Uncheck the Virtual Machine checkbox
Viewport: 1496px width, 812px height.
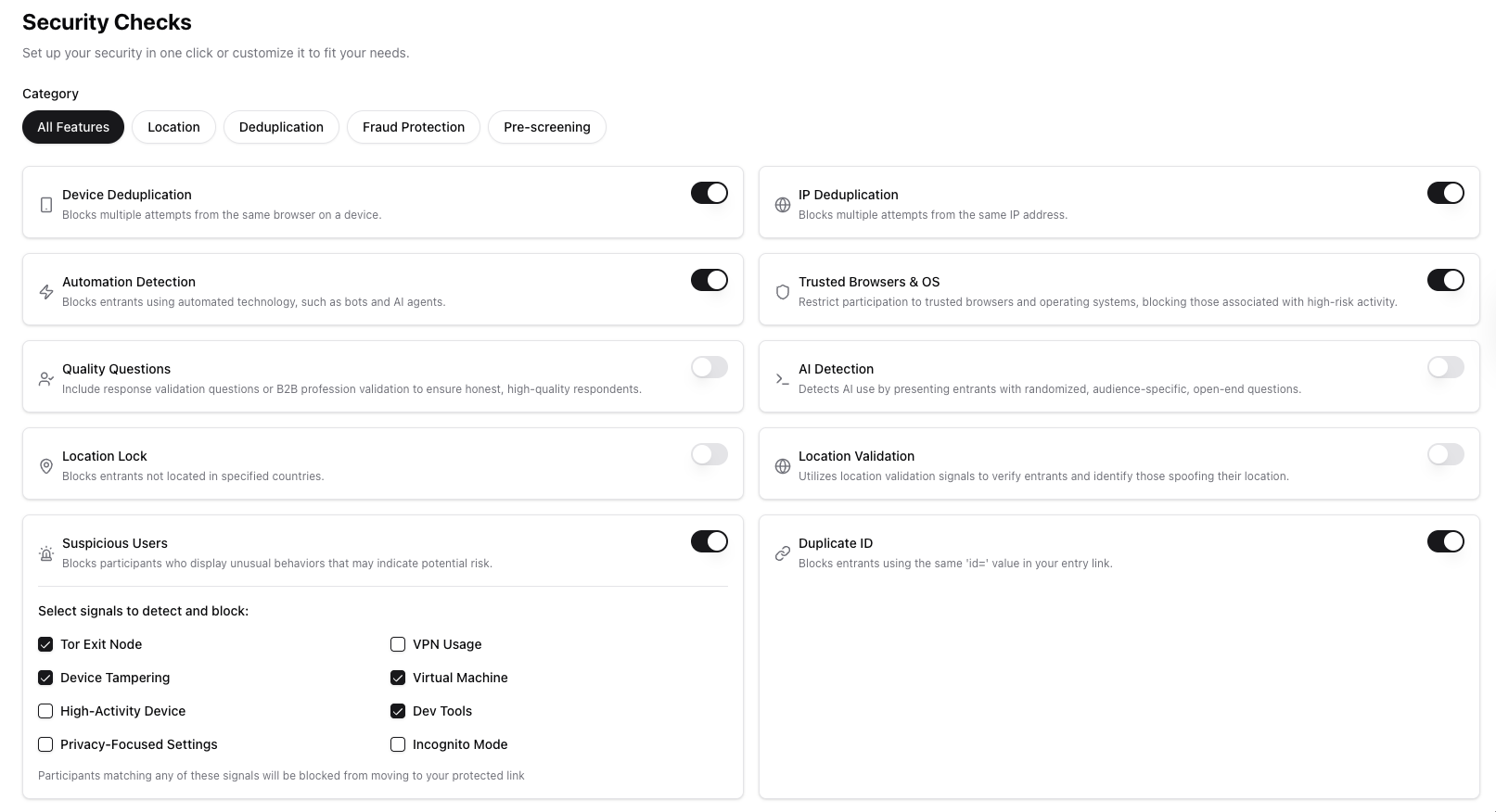click(398, 678)
